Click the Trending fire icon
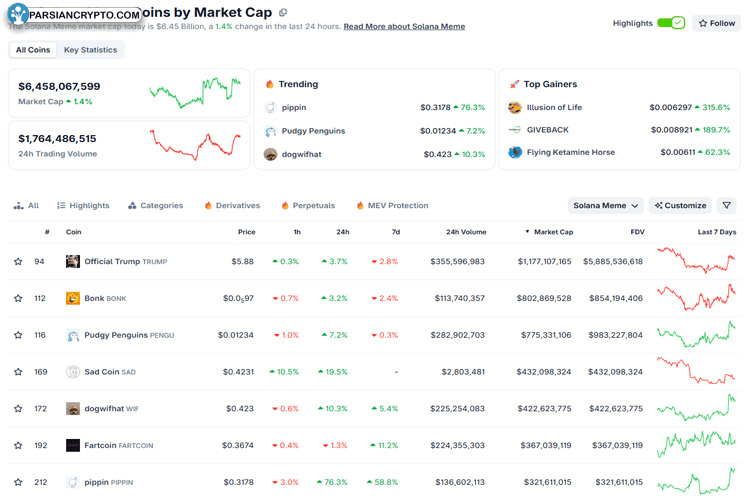The image size is (750, 500). pyautogui.click(x=270, y=84)
